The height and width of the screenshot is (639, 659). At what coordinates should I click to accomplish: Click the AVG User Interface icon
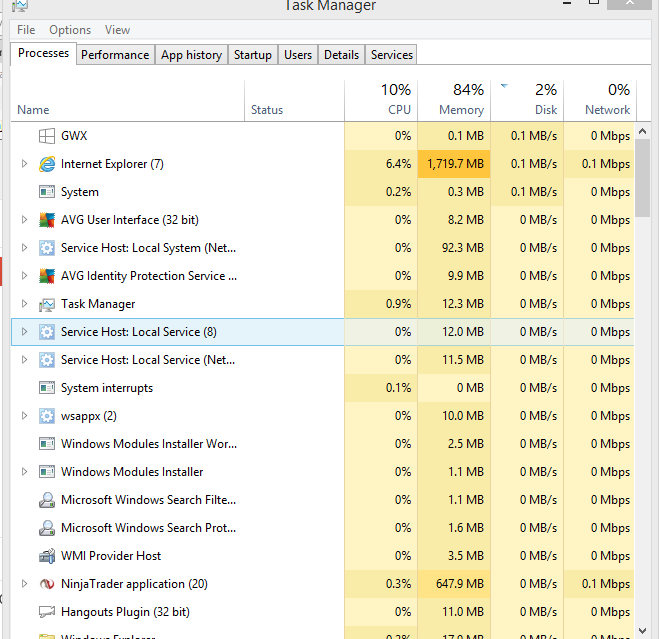click(46, 220)
